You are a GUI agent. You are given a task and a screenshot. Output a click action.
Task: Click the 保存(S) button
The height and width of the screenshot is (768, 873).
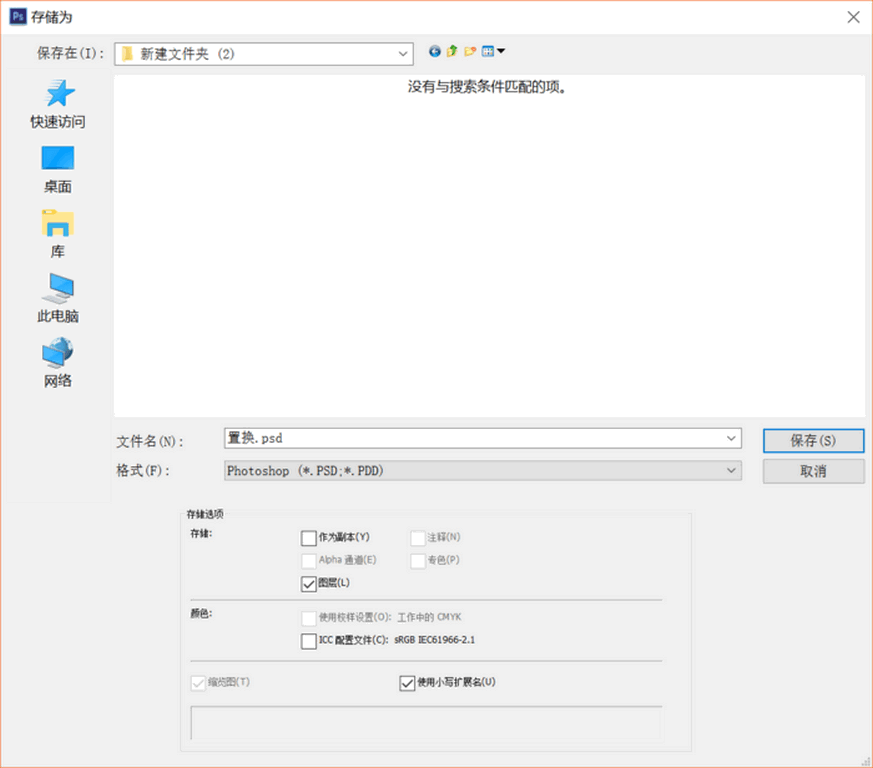click(x=813, y=441)
